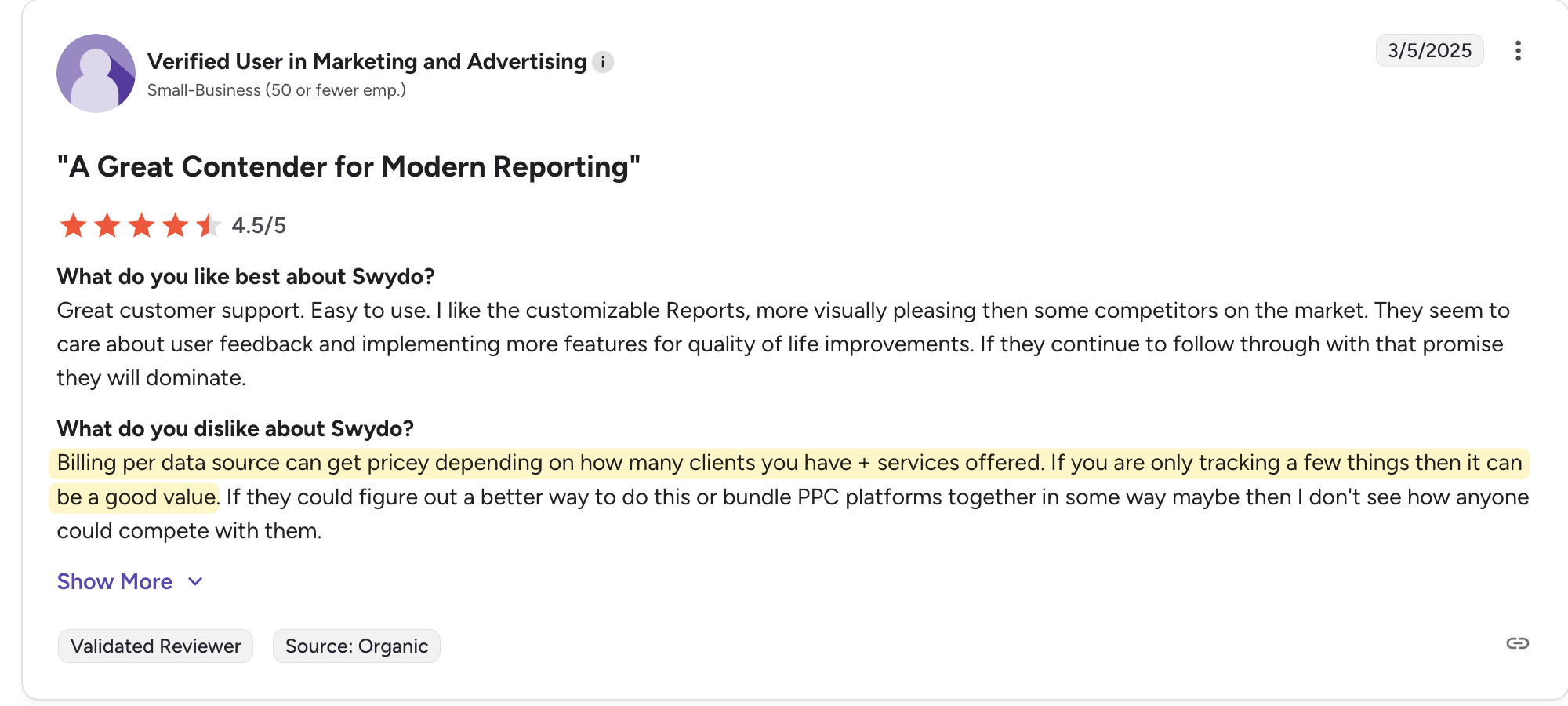The image size is (1568, 706).
Task: Click the fourth rating star
Action: coord(175,225)
